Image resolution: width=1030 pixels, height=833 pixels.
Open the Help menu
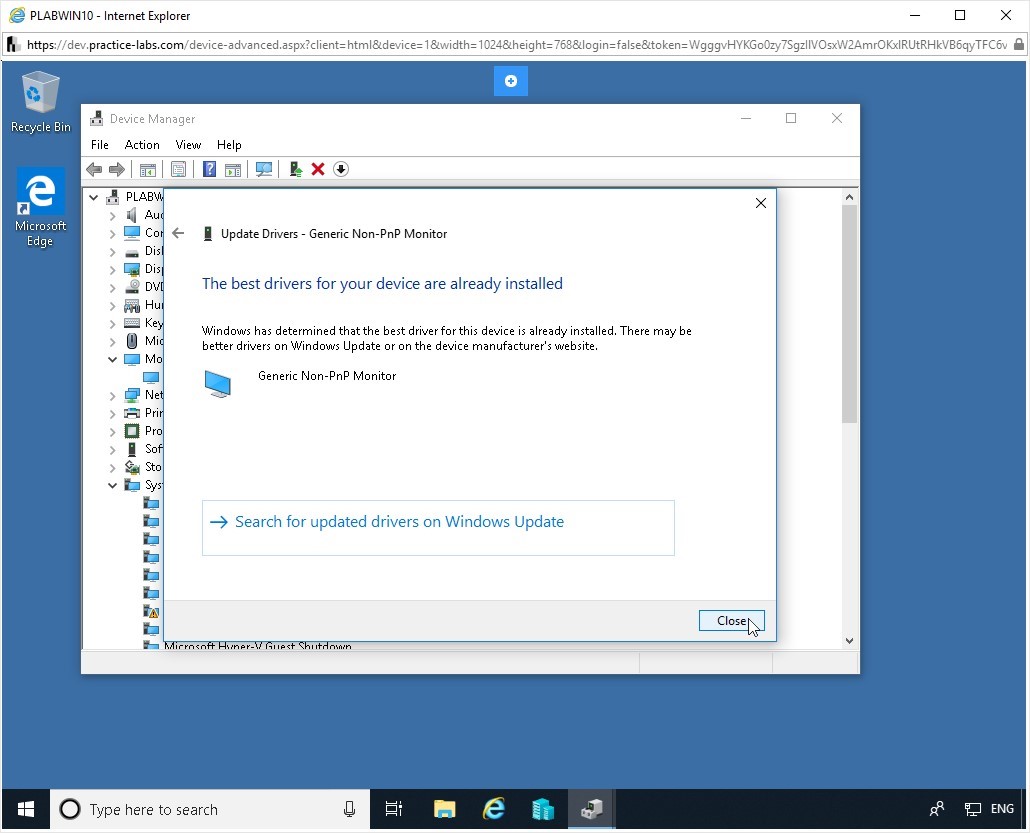[229, 145]
